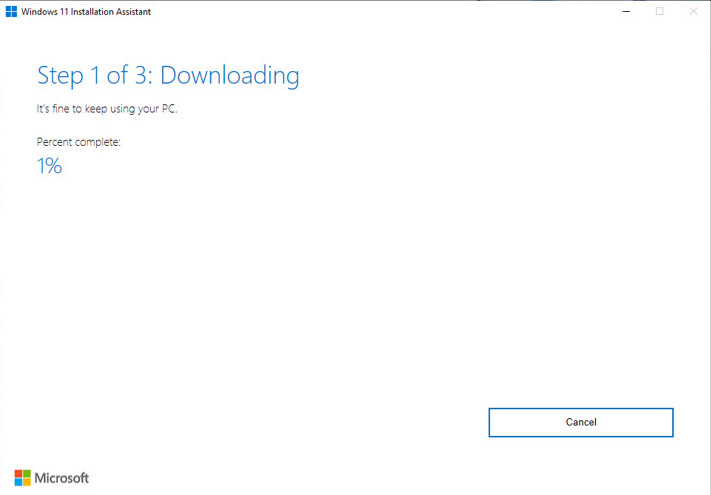Click the blue square of Microsoft logo
The image size is (711, 495).
click(18, 481)
